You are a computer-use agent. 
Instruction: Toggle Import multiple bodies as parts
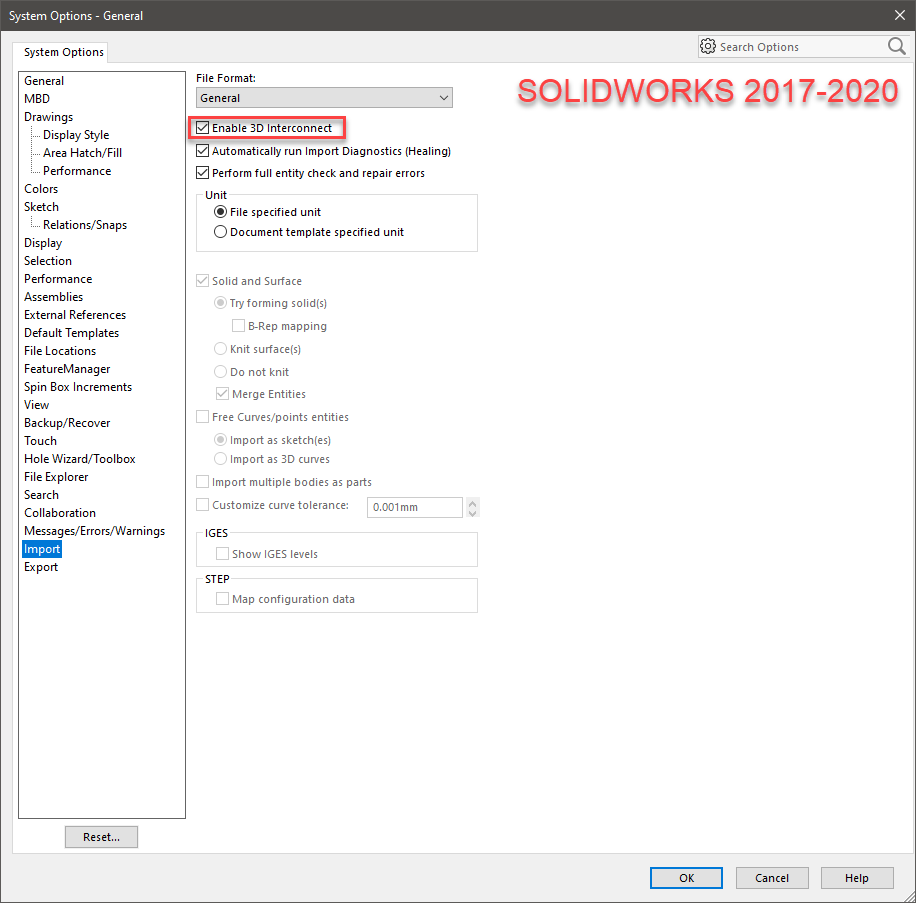(x=203, y=482)
